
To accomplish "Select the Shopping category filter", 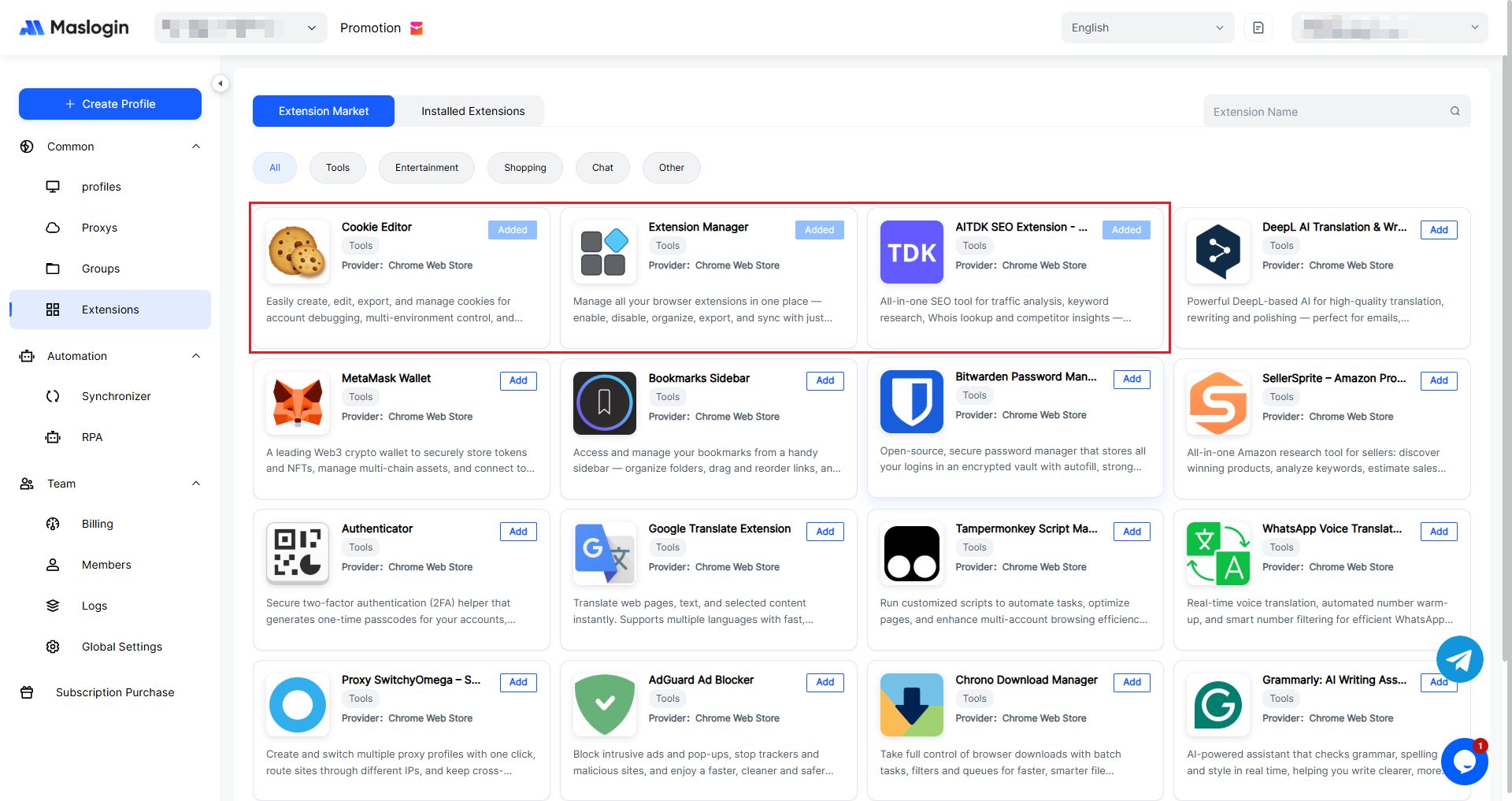I will 524,168.
